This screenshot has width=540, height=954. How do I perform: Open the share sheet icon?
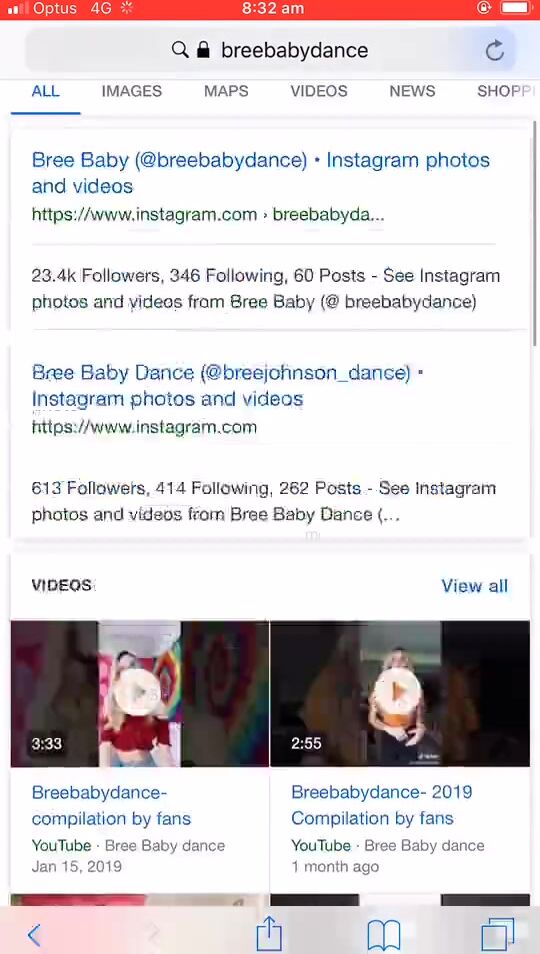[269, 932]
